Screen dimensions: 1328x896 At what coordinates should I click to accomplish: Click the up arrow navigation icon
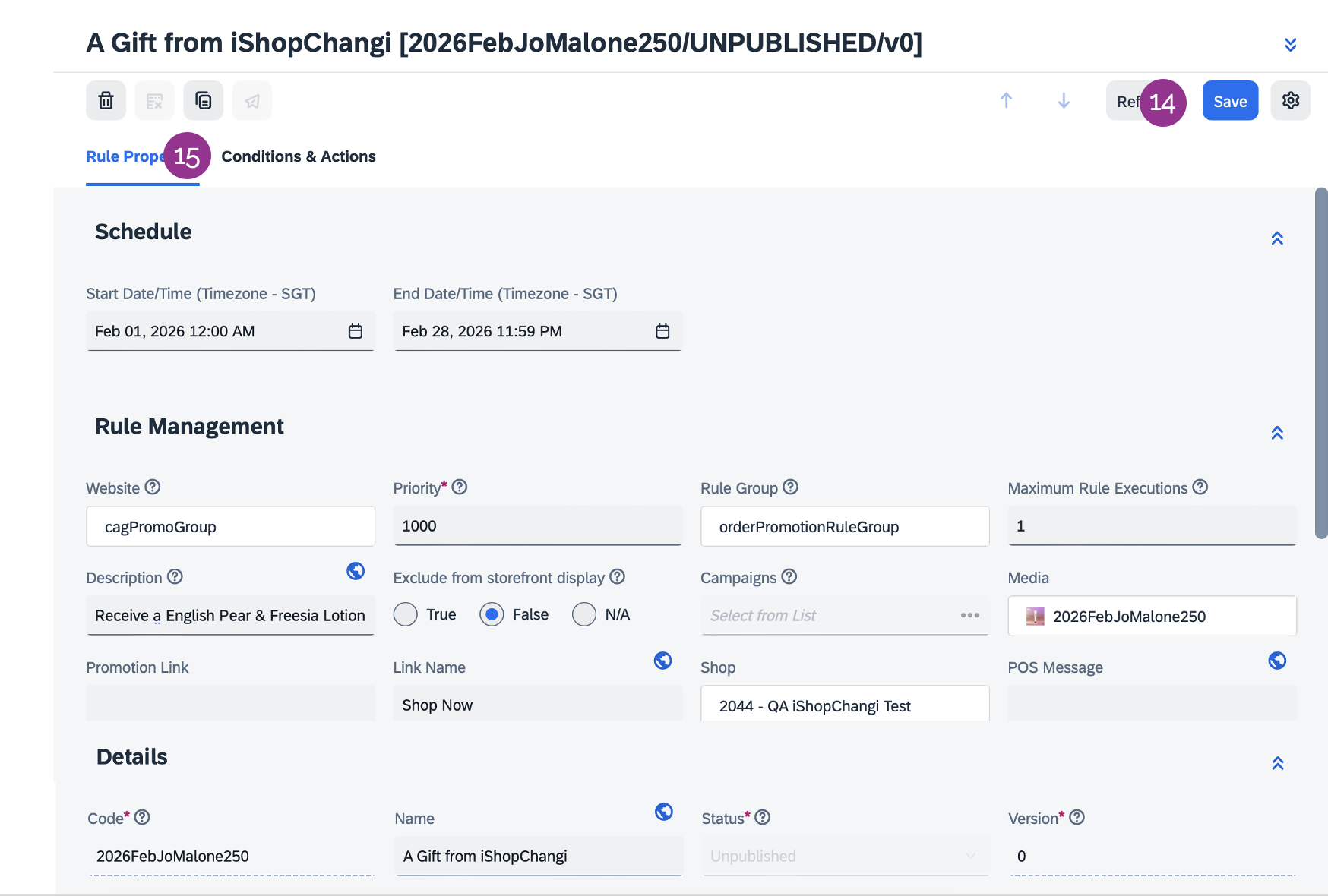1006,100
